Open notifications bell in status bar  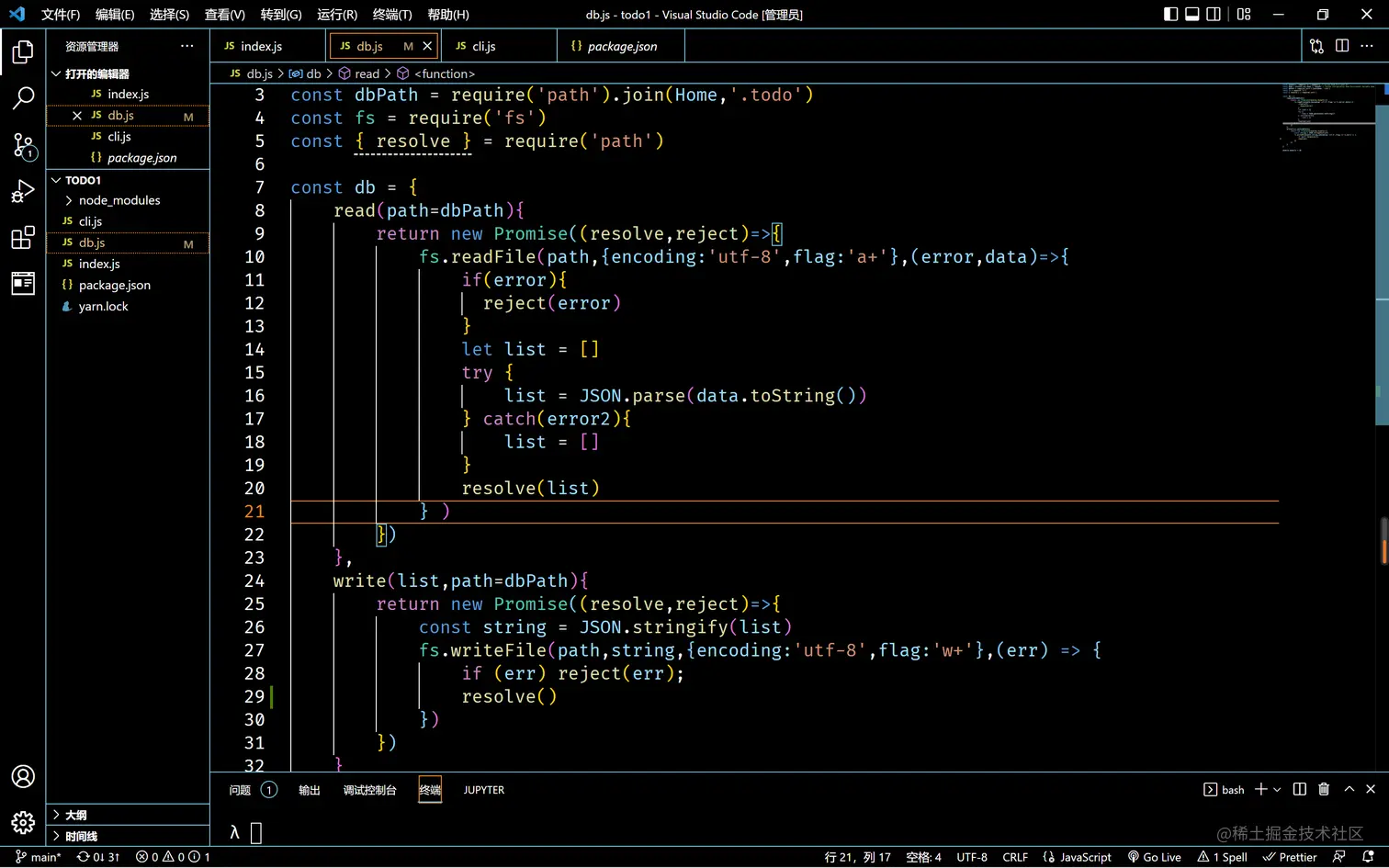coord(1368,857)
